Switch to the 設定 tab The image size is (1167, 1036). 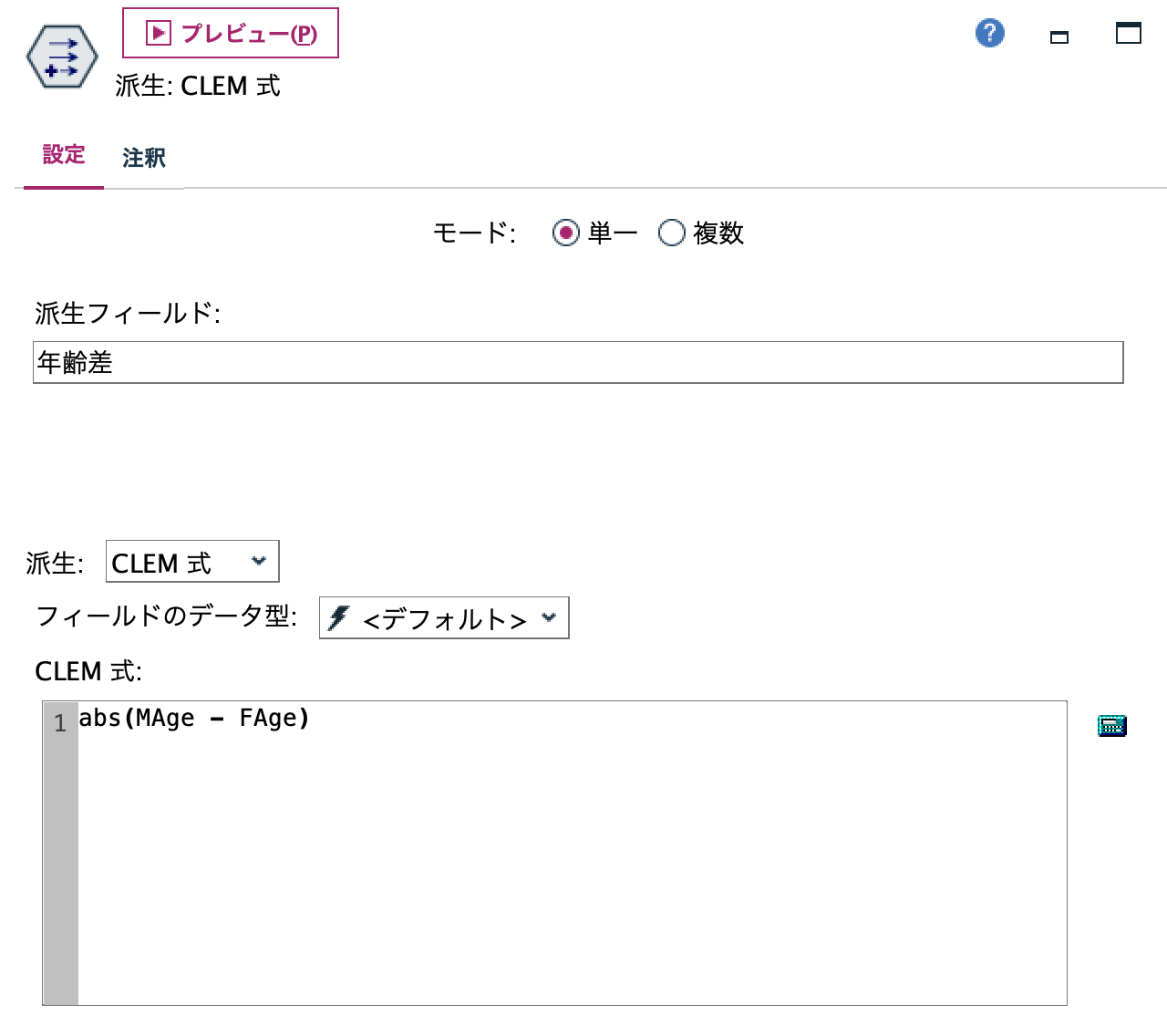point(63,156)
